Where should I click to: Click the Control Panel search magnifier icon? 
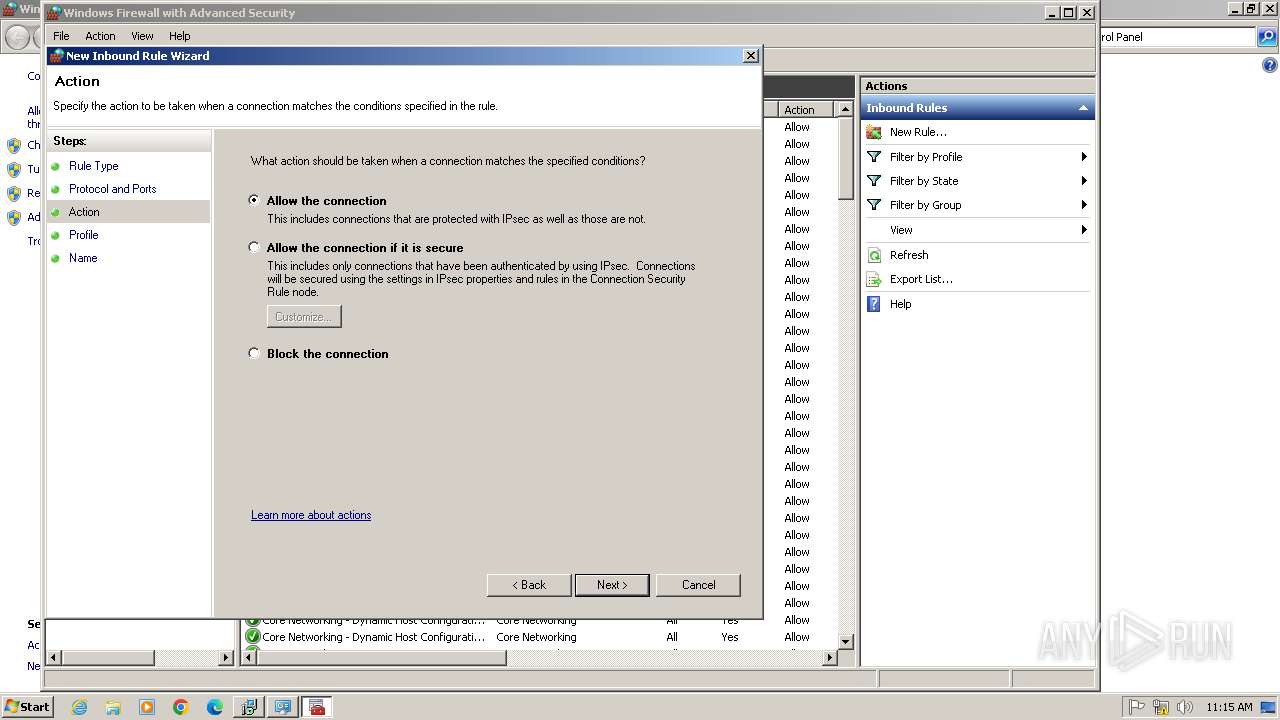click(1267, 37)
